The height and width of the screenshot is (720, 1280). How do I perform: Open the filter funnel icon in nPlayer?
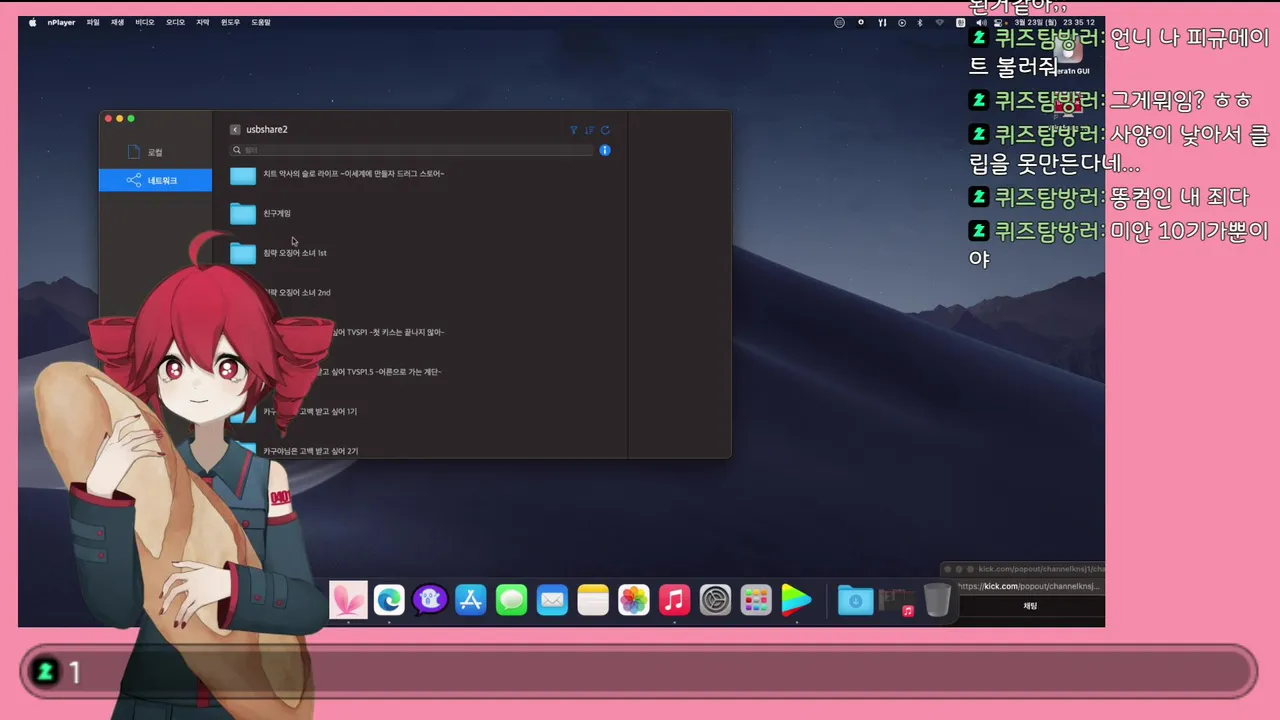574,130
